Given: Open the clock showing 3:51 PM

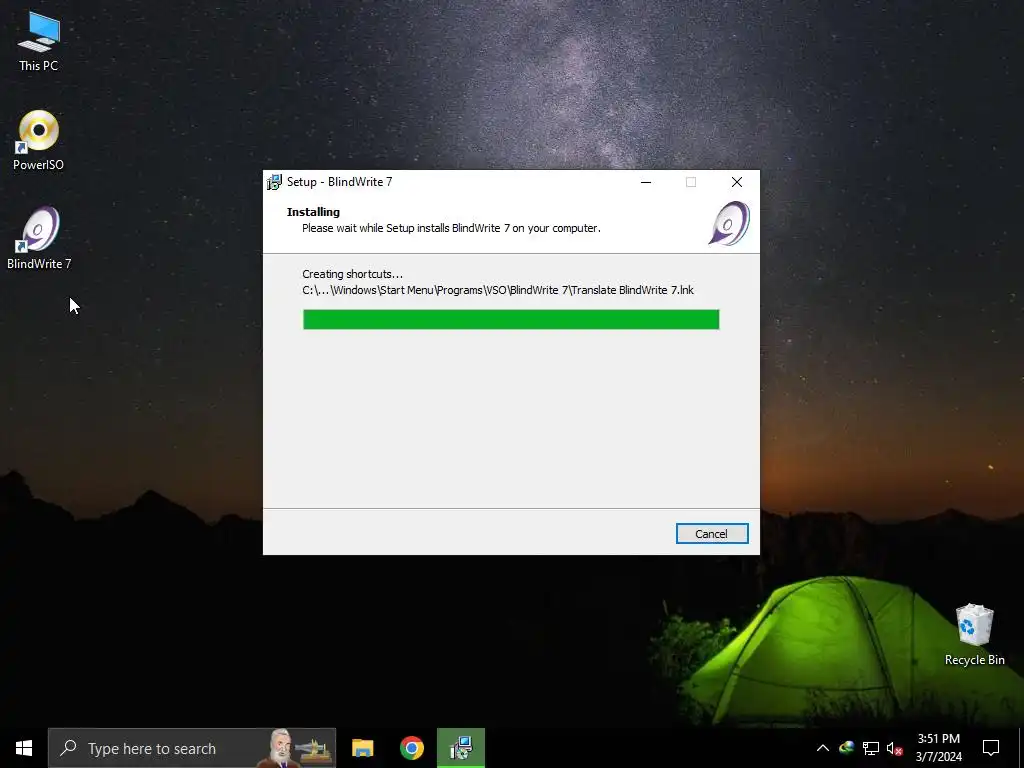Looking at the screenshot, I should click(x=938, y=748).
